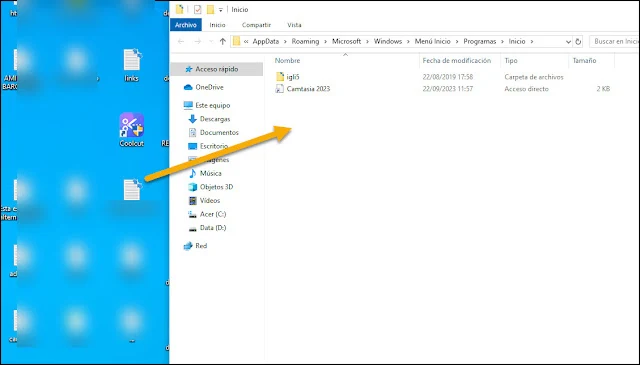Navigate to Roaming in breadcrumb

(305, 41)
